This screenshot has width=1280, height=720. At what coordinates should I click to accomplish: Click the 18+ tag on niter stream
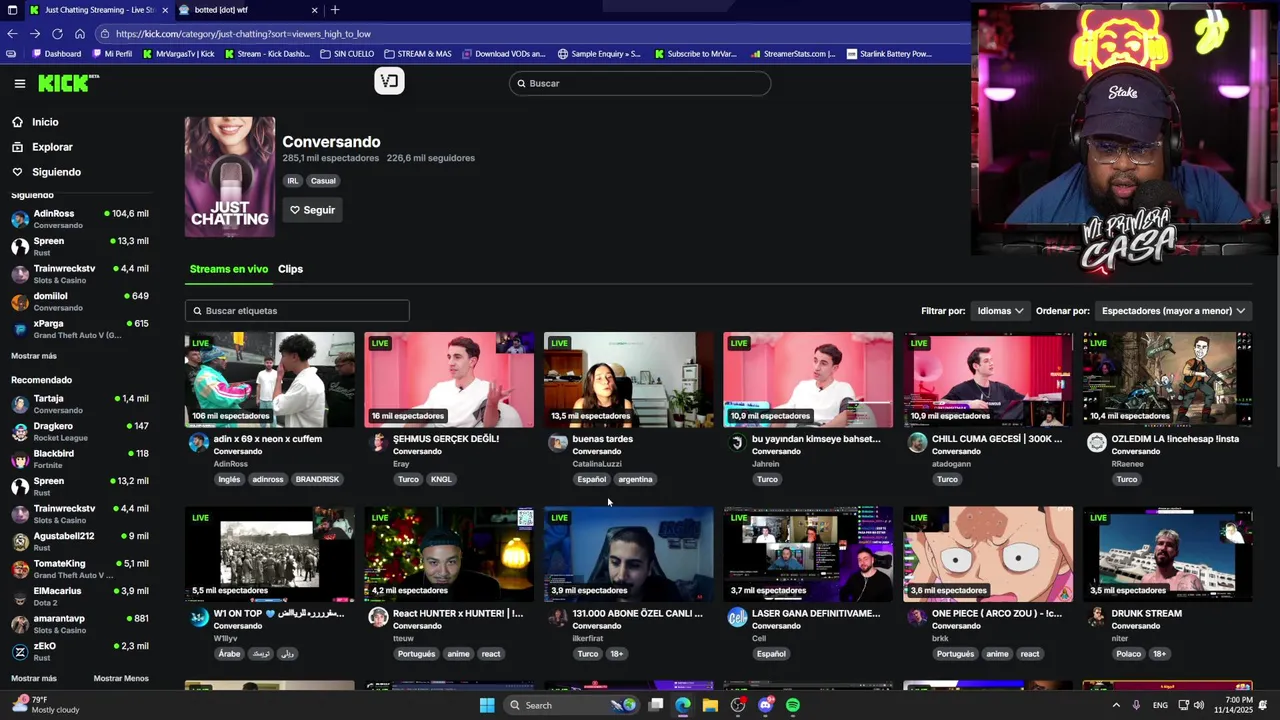pos(1159,654)
